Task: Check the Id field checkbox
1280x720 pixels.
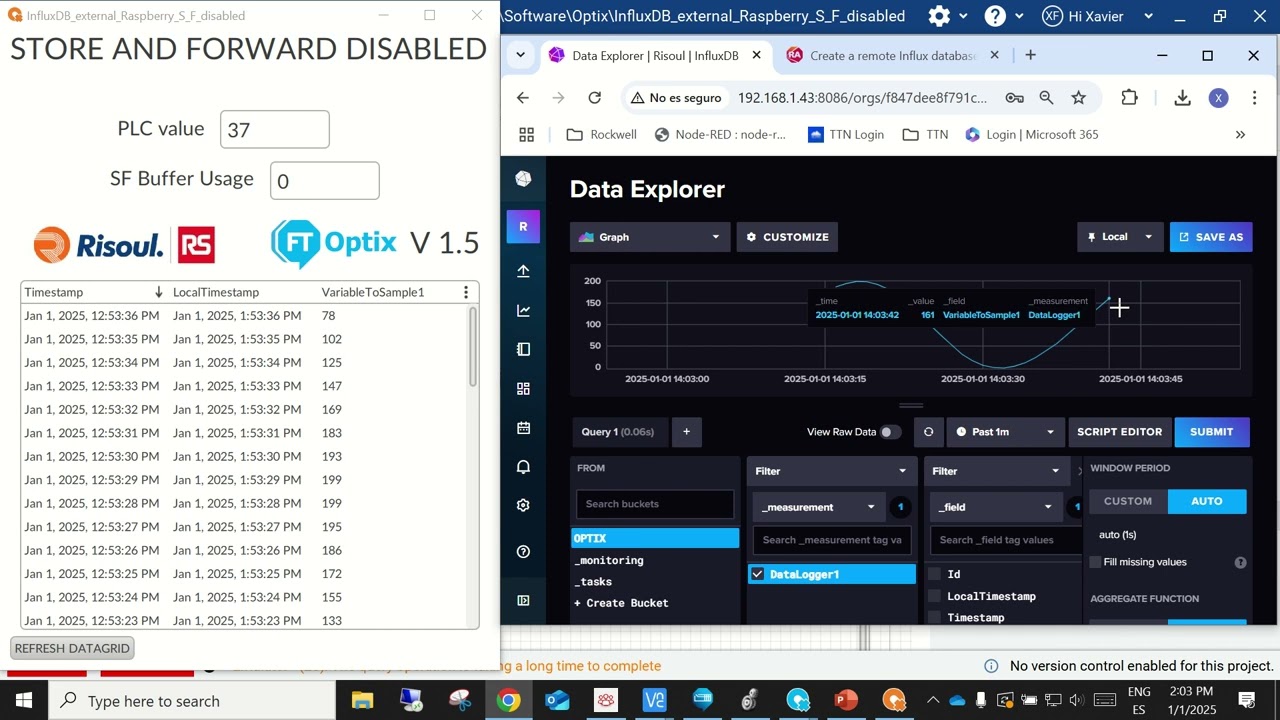Action: [x=934, y=574]
